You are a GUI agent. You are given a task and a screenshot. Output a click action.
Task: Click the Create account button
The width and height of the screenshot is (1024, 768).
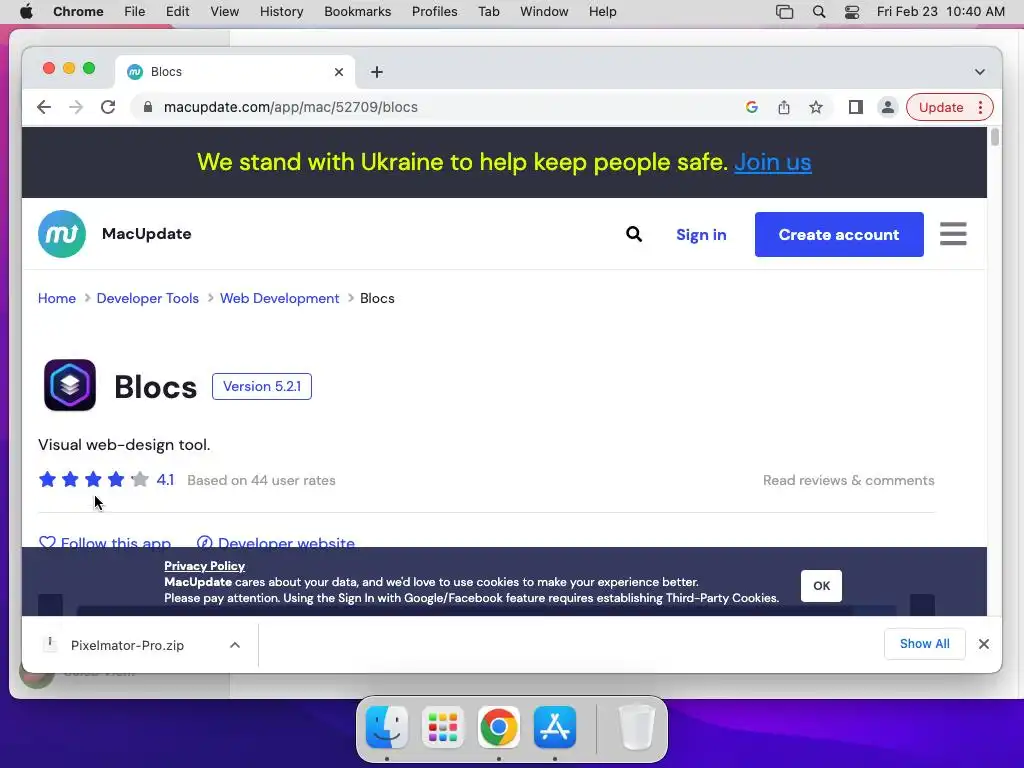tap(839, 234)
